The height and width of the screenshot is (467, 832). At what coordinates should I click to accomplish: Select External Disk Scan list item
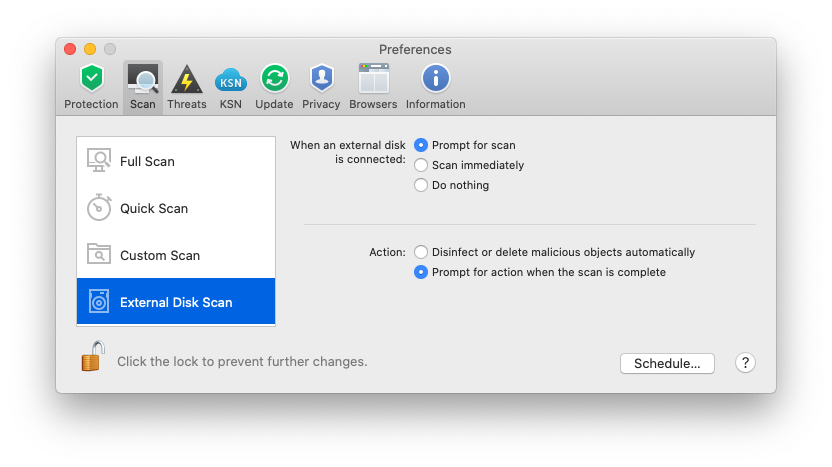tap(176, 301)
